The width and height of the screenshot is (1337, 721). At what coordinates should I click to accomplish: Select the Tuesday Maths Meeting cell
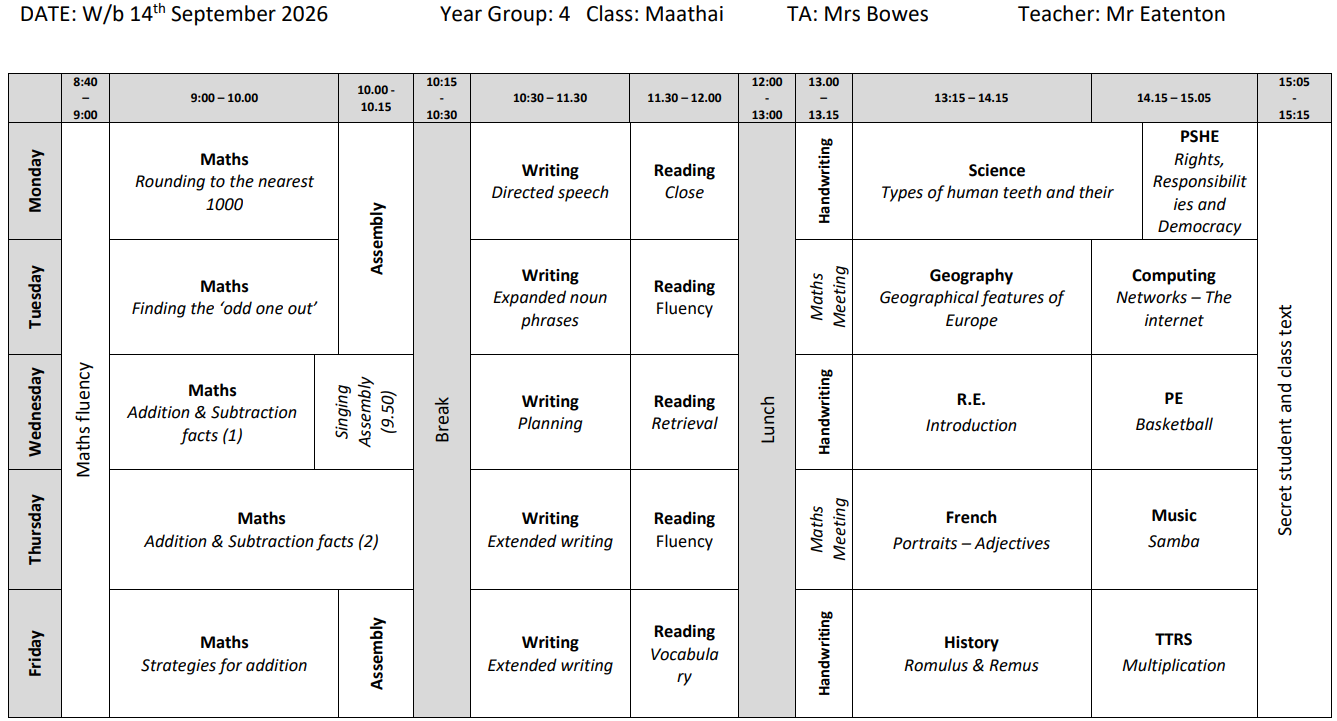(824, 297)
